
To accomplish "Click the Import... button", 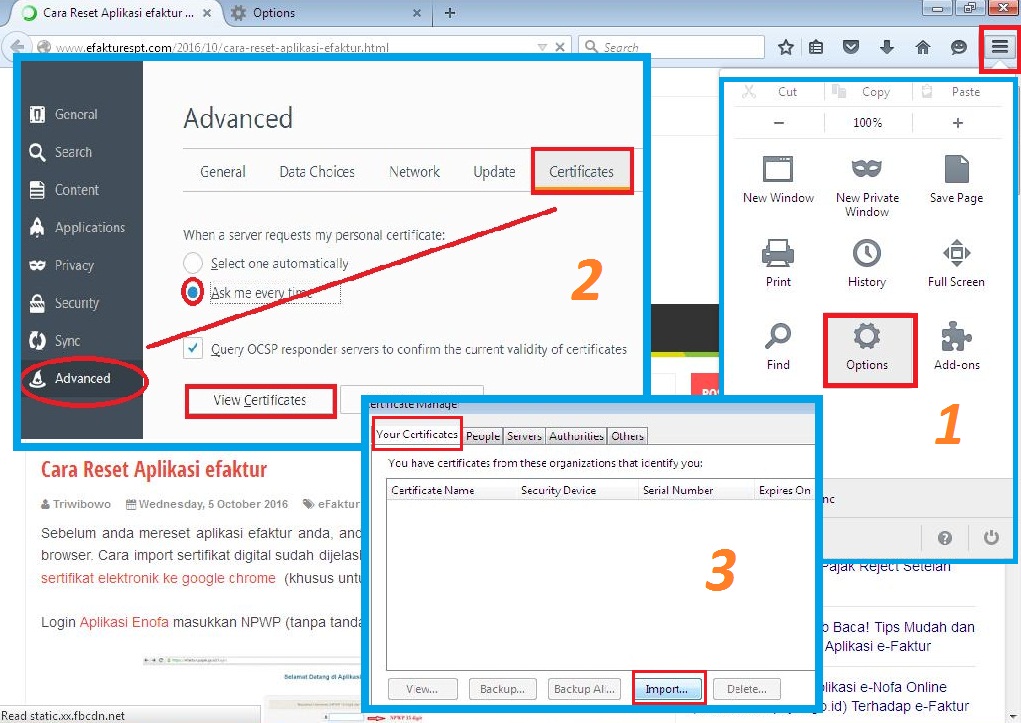I will pyautogui.click(x=667, y=689).
